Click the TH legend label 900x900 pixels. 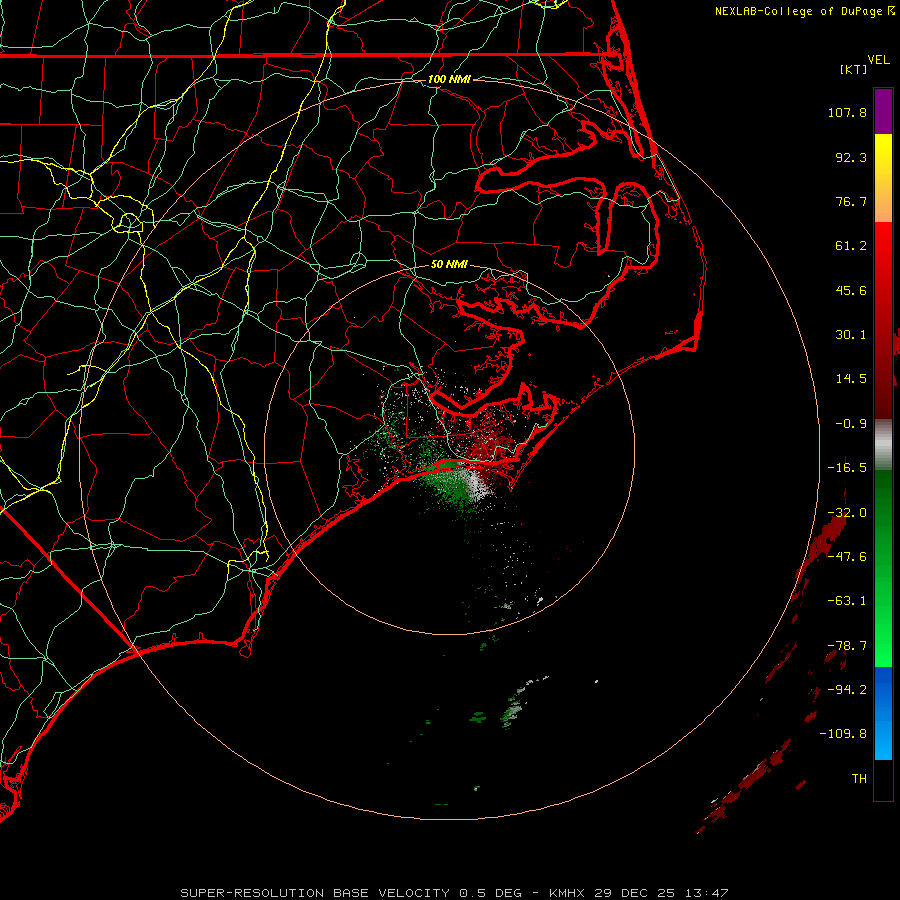click(x=859, y=778)
